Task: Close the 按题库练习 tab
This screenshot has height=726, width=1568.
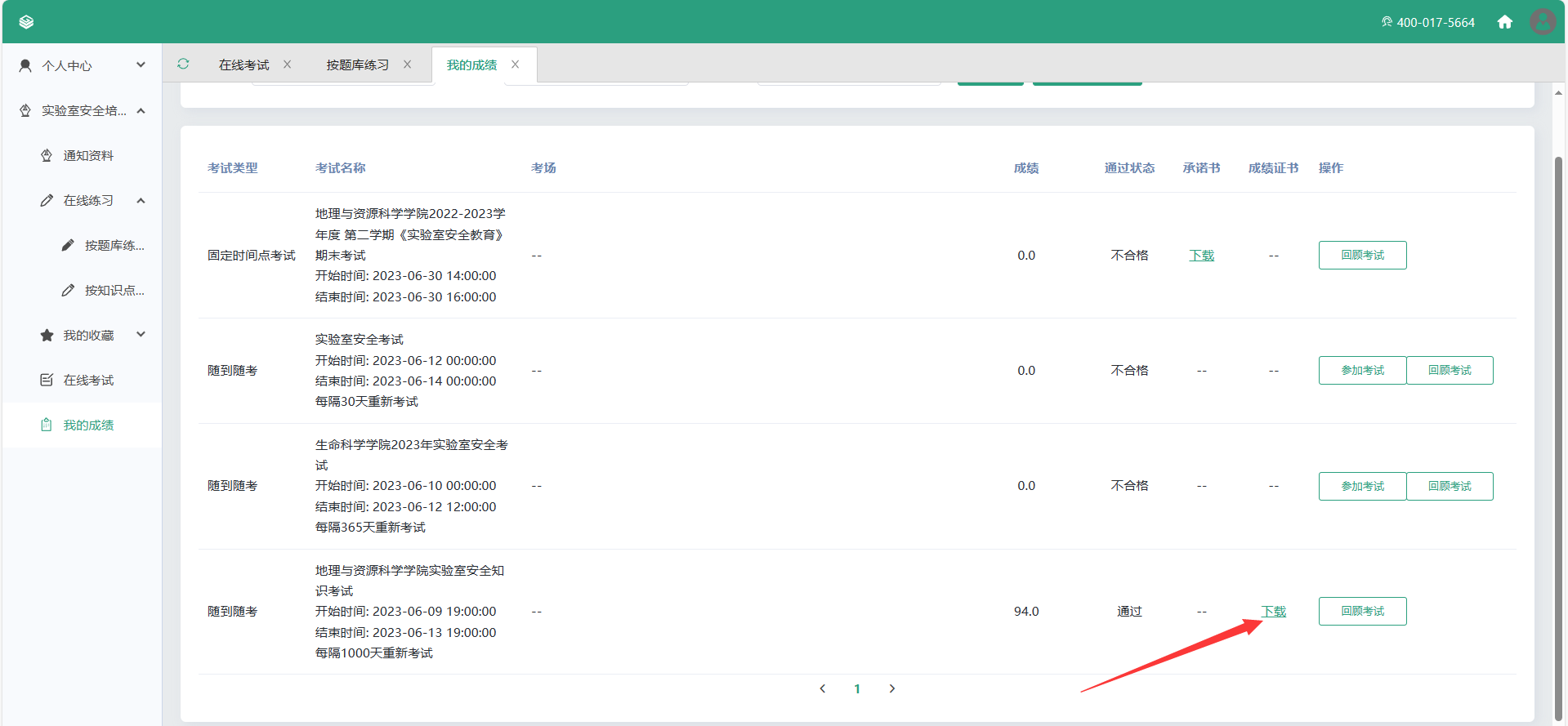Action: [x=407, y=65]
